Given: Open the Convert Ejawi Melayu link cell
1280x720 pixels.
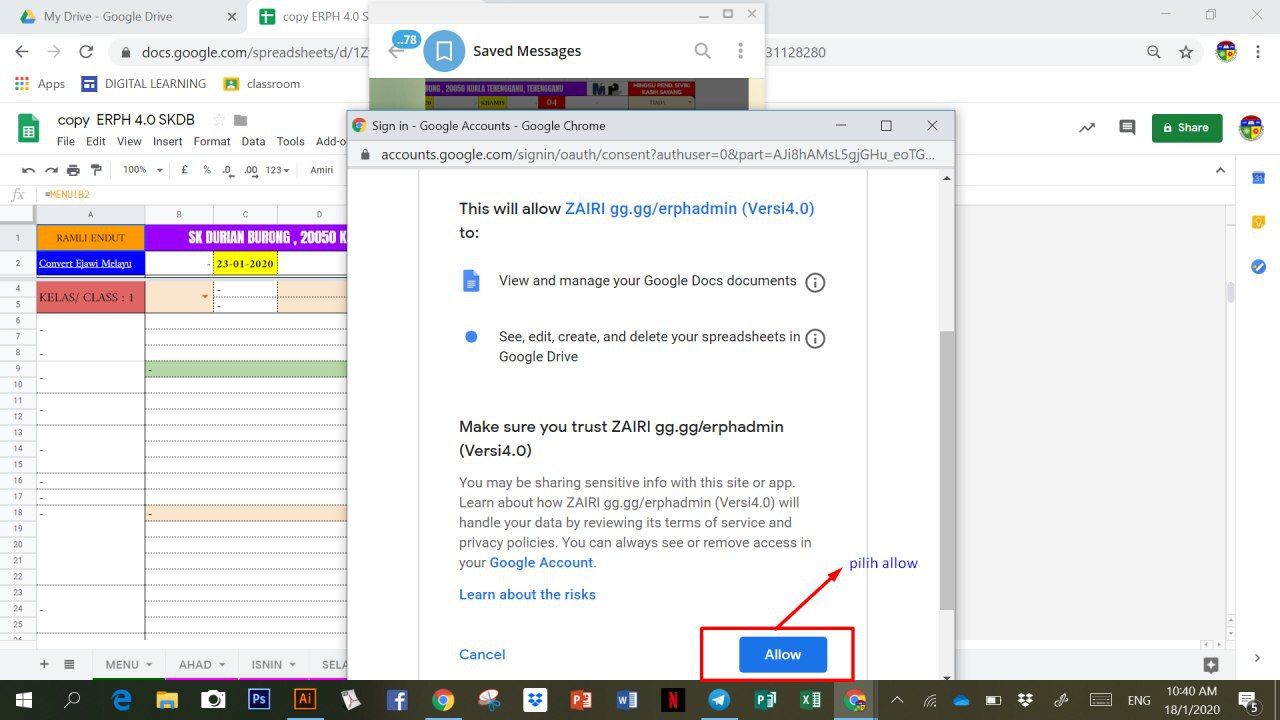Looking at the screenshot, I should tap(91, 264).
